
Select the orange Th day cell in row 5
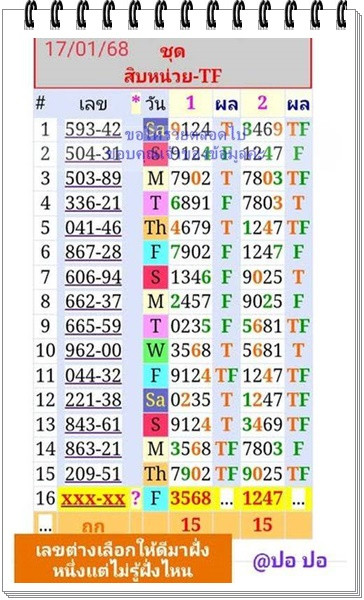coord(155,228)
